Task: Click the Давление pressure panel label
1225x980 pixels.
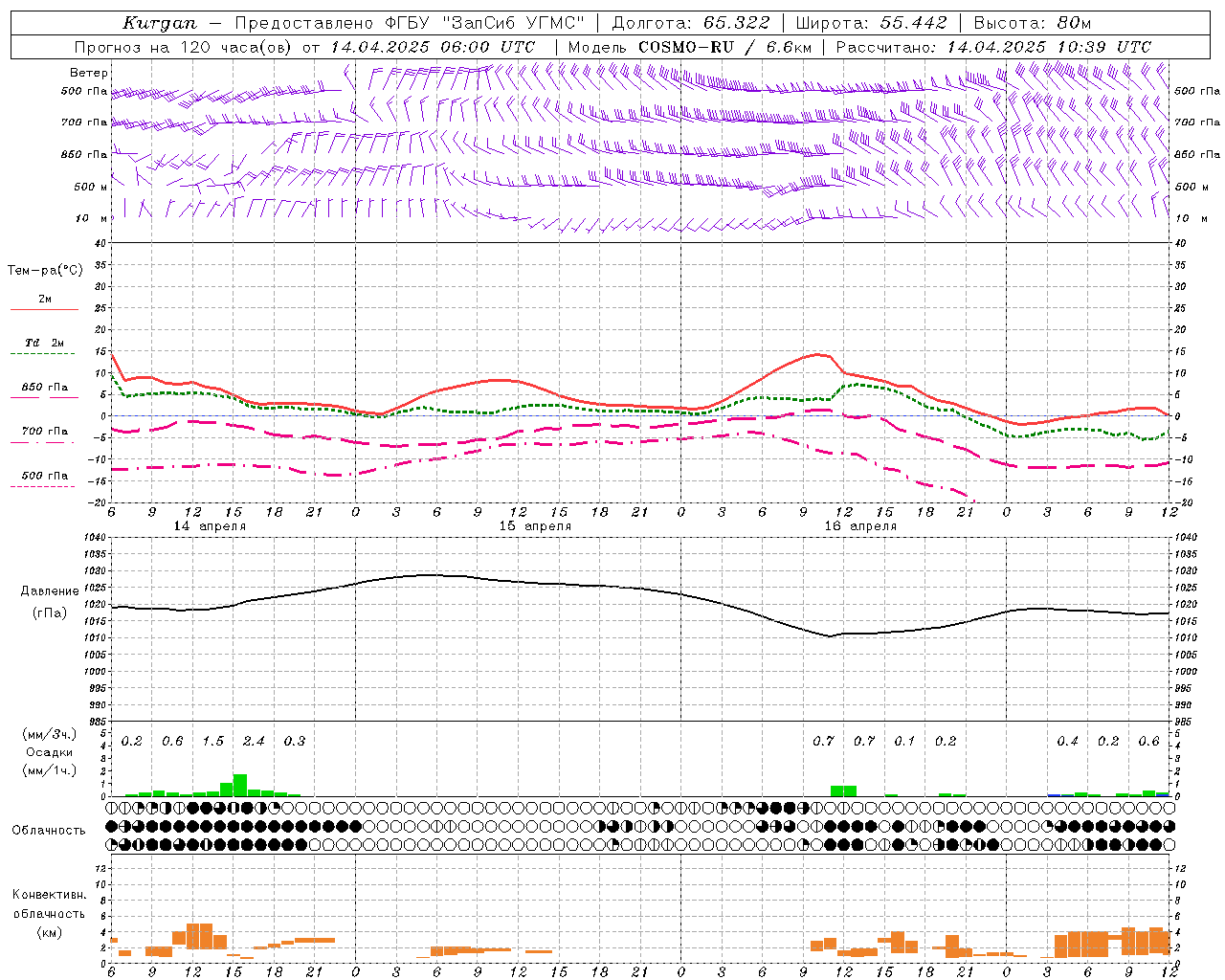Action: pyautogui.click(x=50, y=591)
